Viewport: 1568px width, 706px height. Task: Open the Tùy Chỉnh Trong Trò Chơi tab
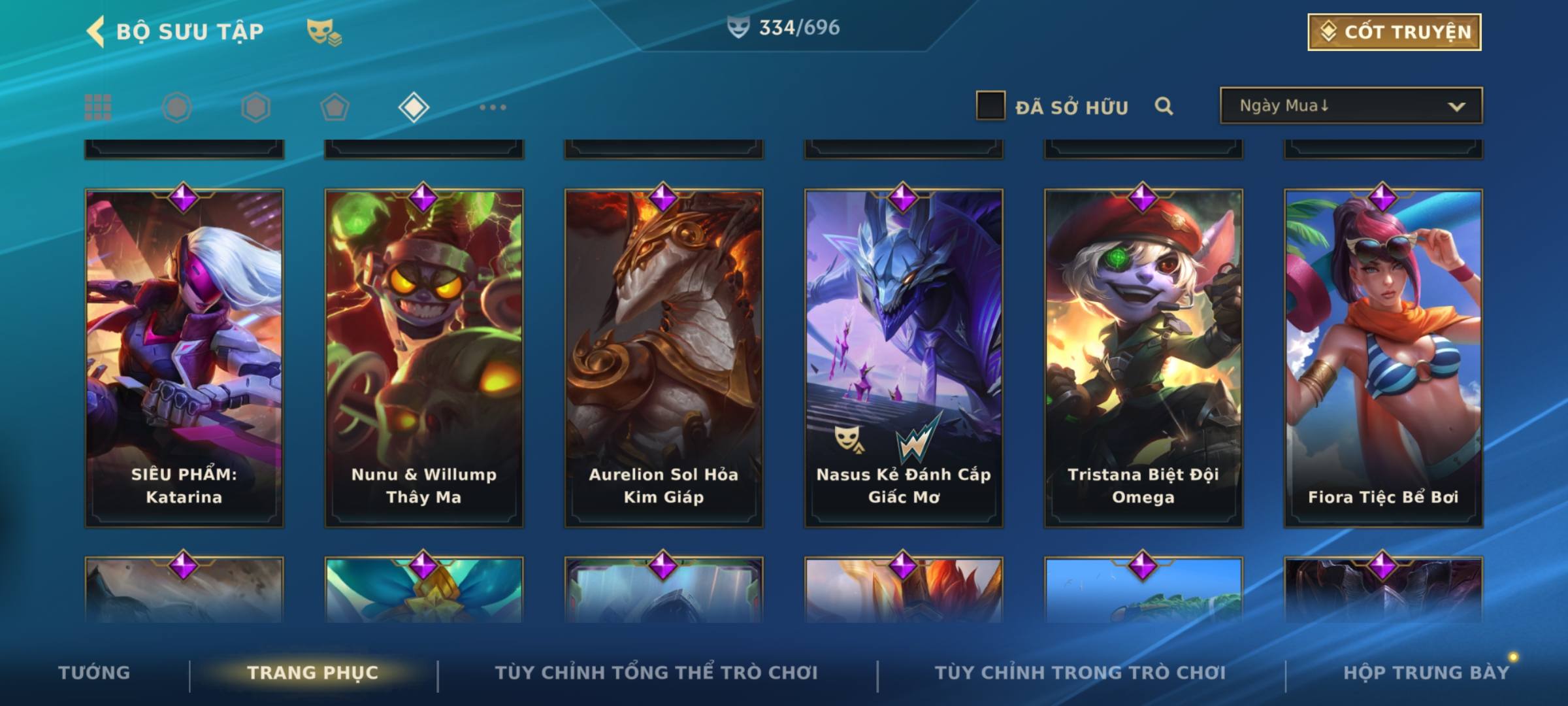click(1080, 673)
